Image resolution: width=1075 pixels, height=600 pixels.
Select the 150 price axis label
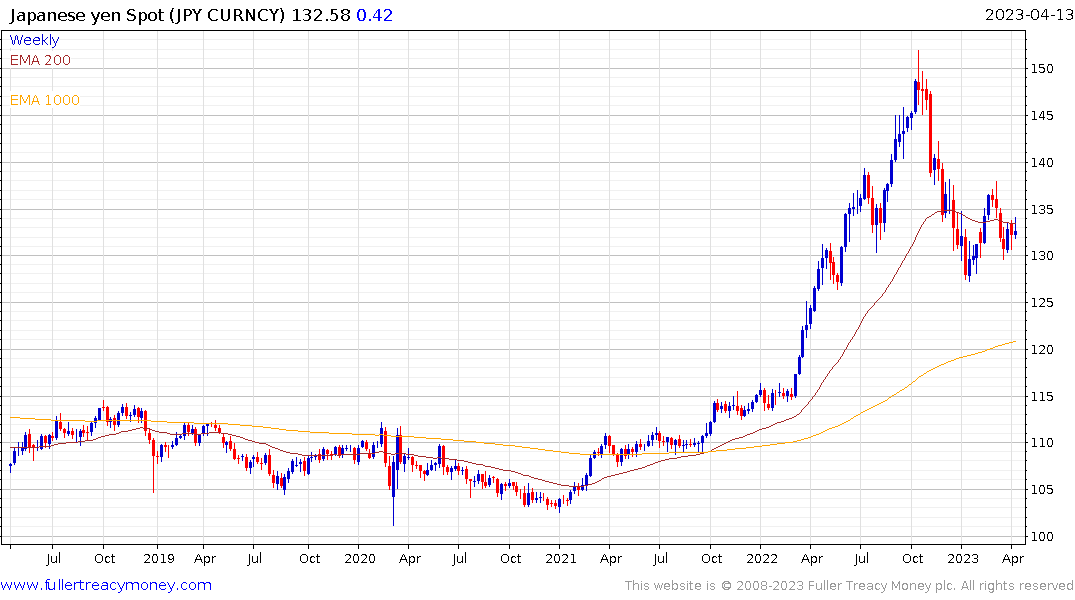(x=1042, y=69)
